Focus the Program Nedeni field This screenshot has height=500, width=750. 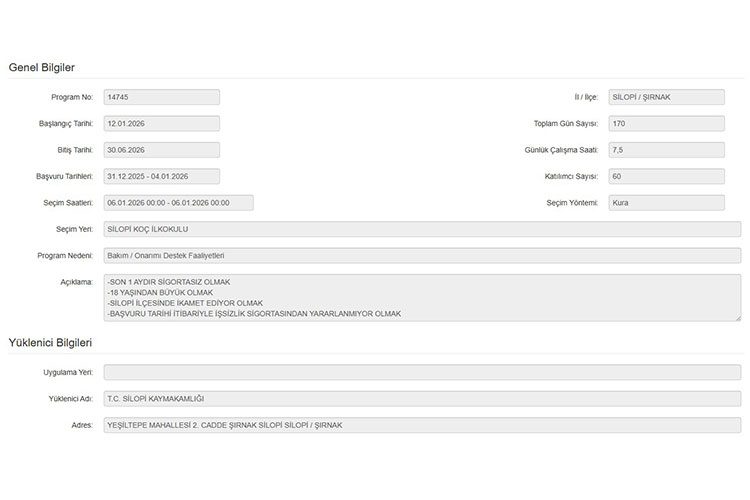pyautogui.click(x=421, y=255)
